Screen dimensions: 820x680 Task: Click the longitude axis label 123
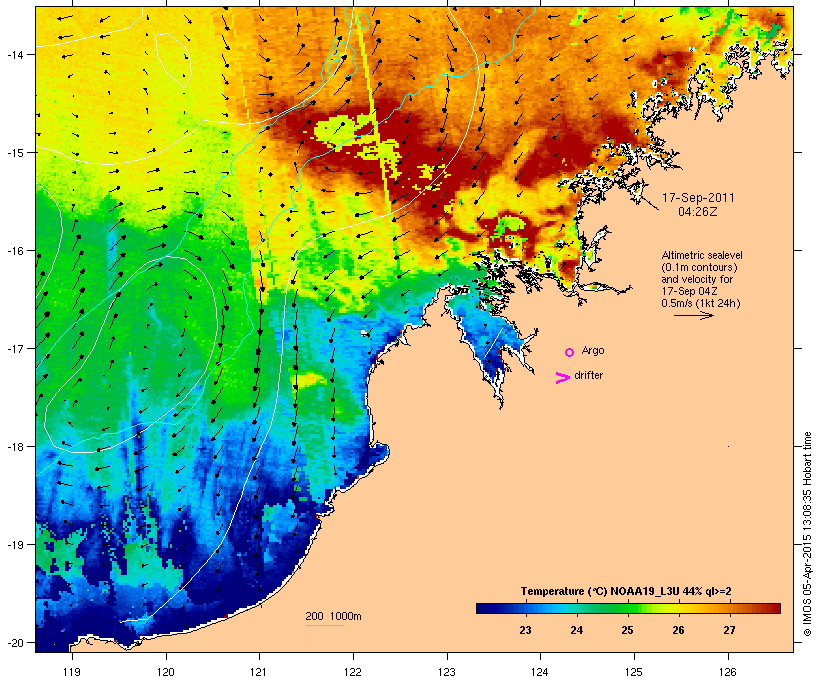coord(447,672)
